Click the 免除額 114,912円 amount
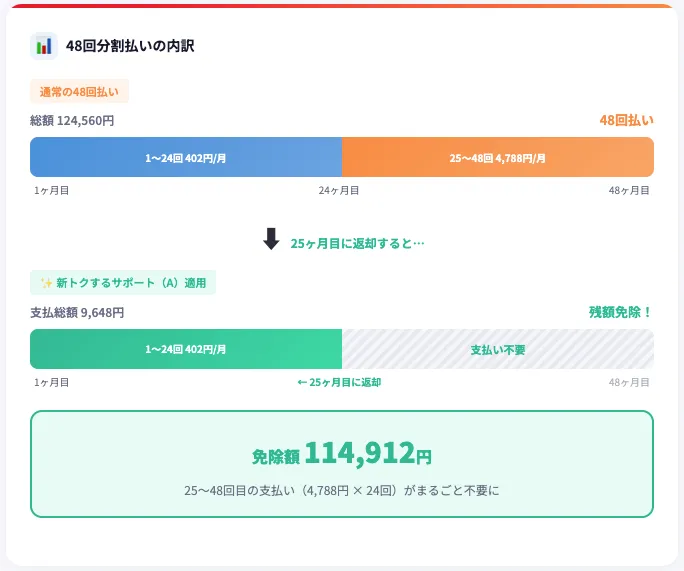The width and height of the screenshot is (684, 571). coord(342,455)
